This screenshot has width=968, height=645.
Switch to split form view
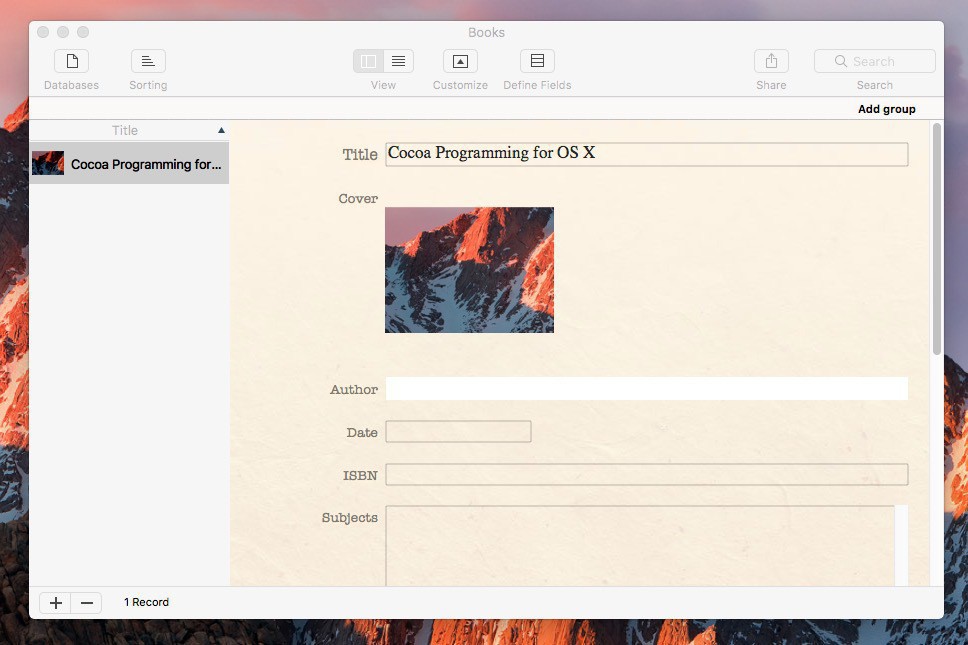click(369, 61)
